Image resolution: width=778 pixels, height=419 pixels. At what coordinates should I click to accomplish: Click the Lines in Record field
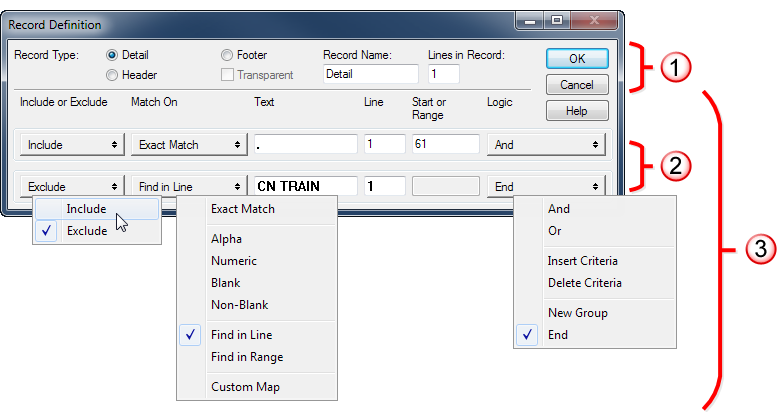pyautogui.click(x=443, y=74)
